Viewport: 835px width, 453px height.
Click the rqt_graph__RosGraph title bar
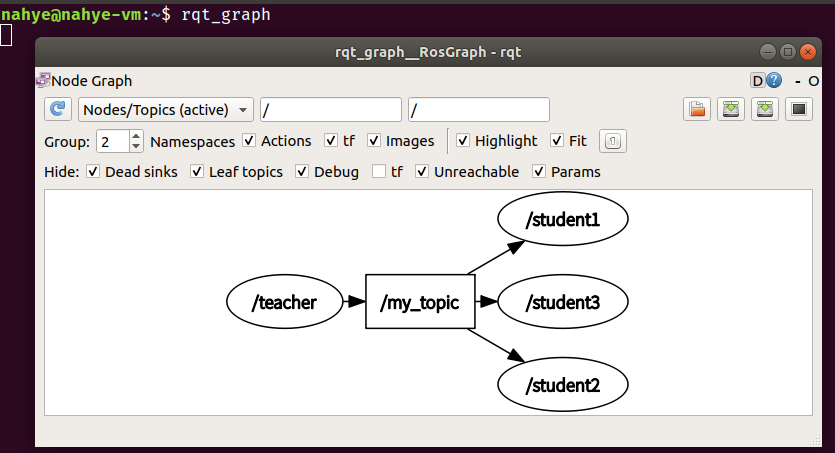coord(428,52)
